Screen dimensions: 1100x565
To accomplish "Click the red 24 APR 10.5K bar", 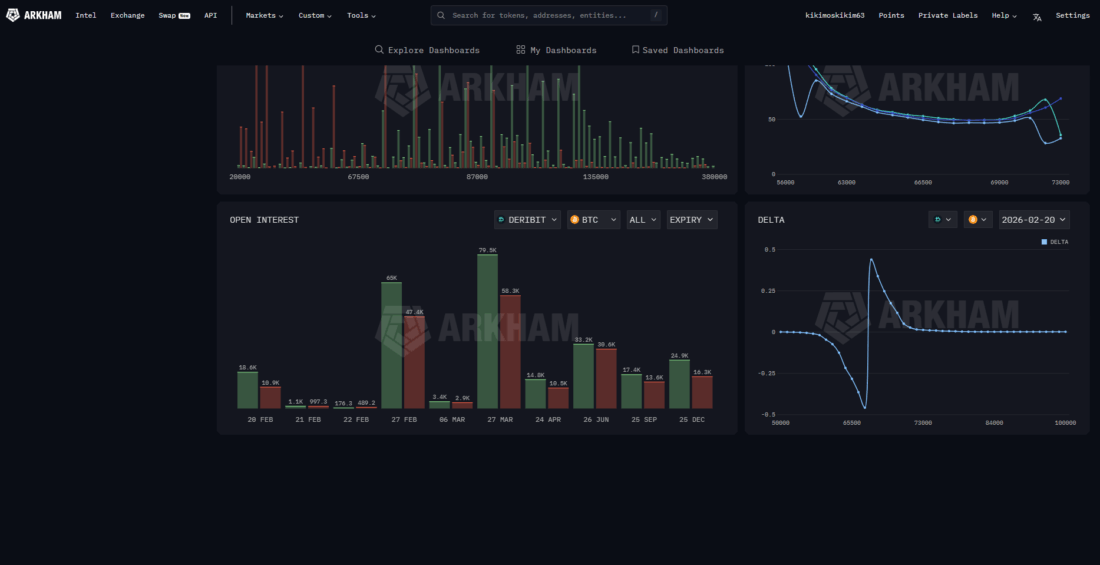I will coord(558,398).
